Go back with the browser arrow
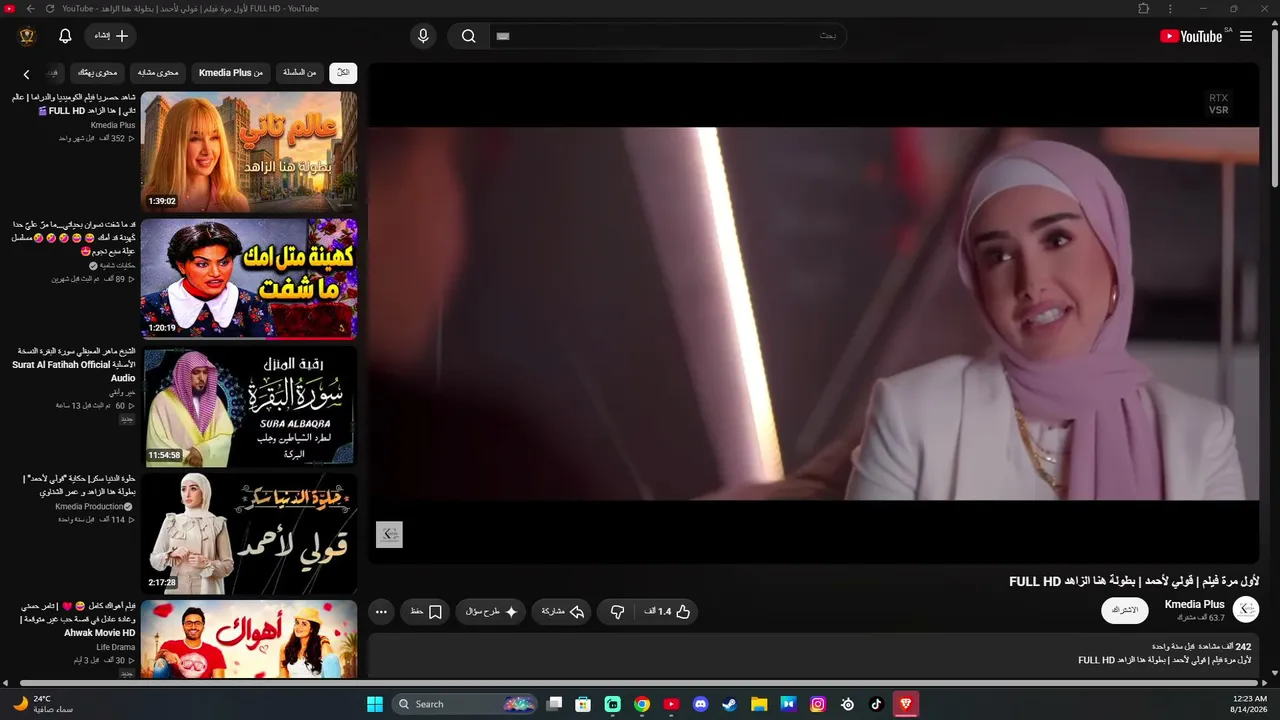1280x720 pixels. point(30,9)
